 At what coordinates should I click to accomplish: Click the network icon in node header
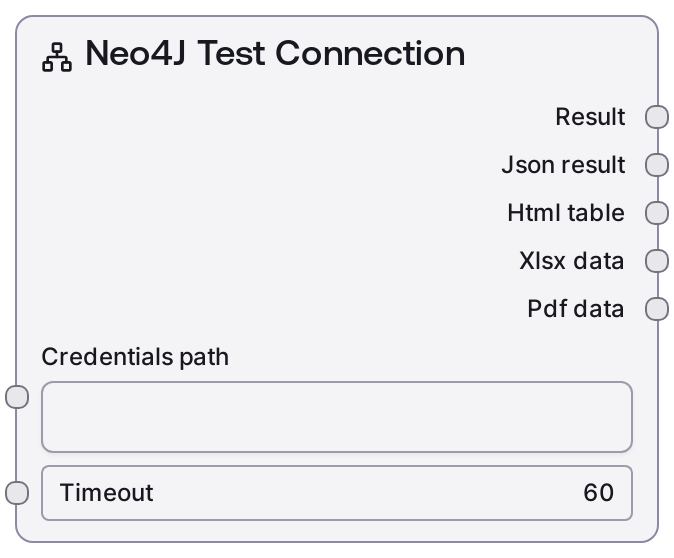(x=58, y=59)
